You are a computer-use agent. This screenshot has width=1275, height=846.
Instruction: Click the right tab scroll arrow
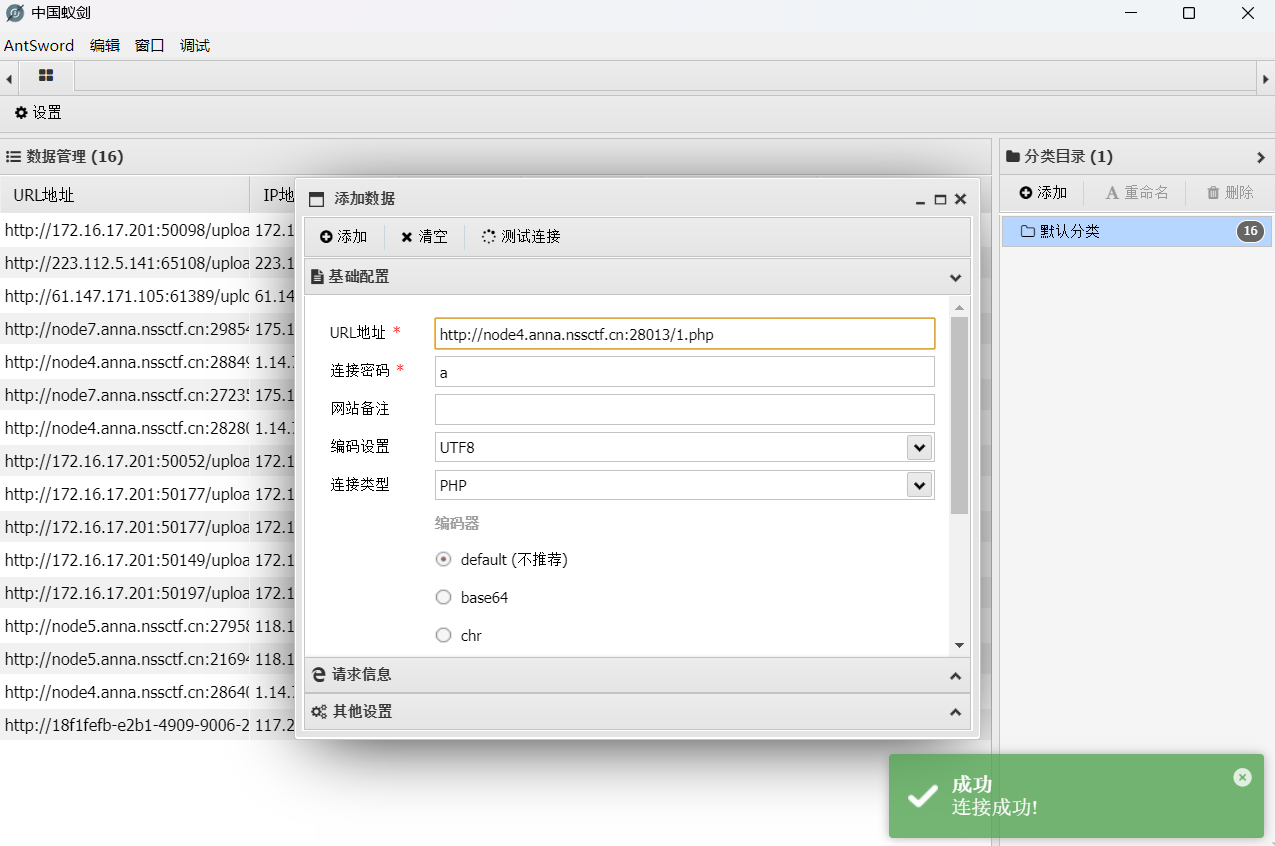click(x=1265, y=77)
